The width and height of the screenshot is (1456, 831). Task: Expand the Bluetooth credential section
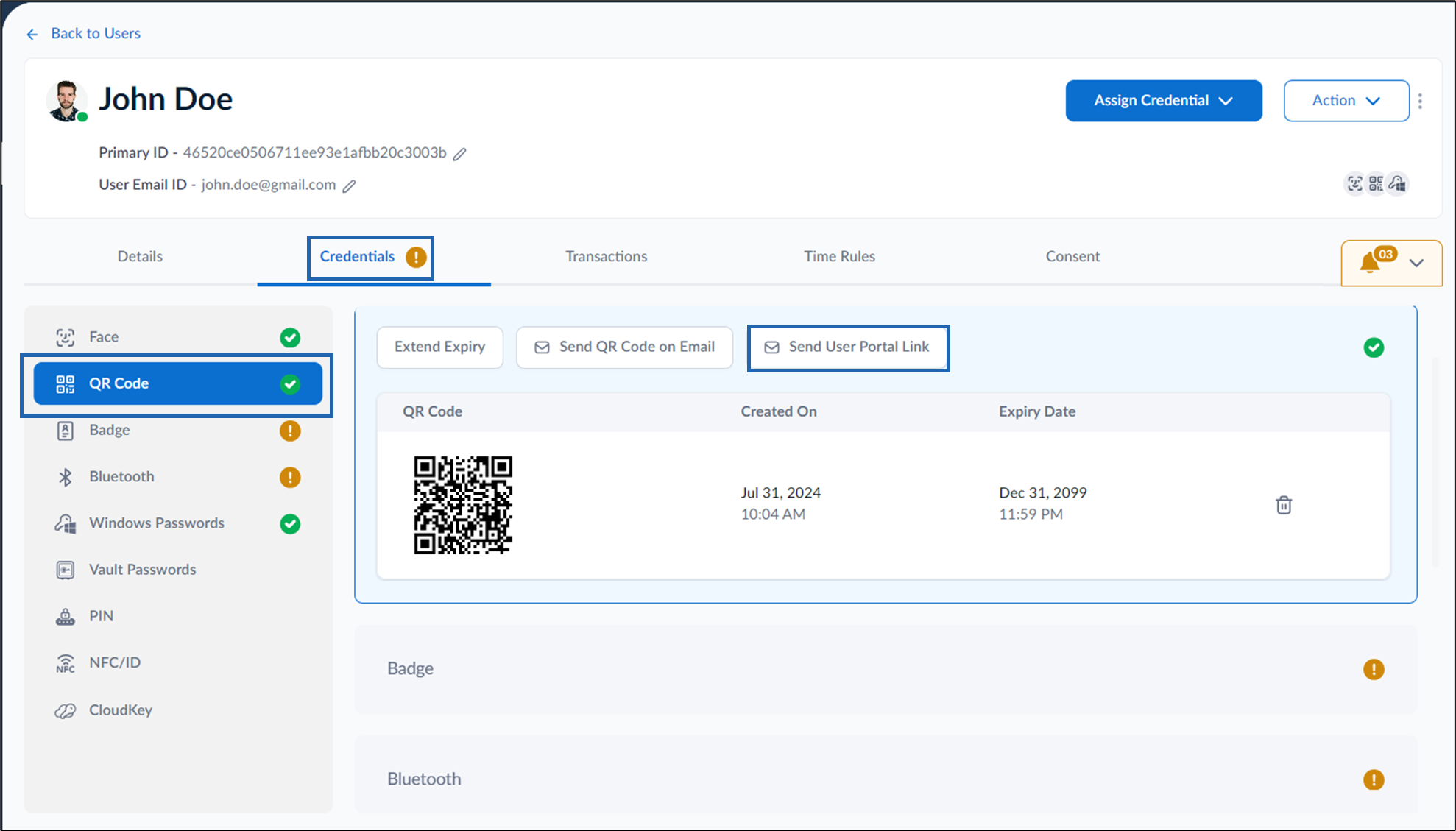point(886,774)
